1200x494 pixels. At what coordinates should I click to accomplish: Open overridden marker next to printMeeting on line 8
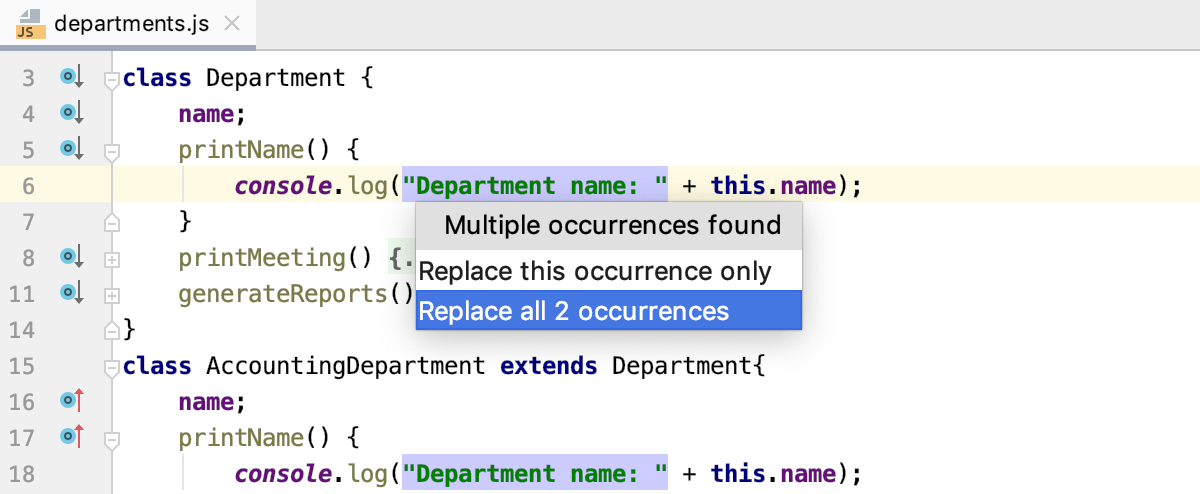[x=70, y=257]
